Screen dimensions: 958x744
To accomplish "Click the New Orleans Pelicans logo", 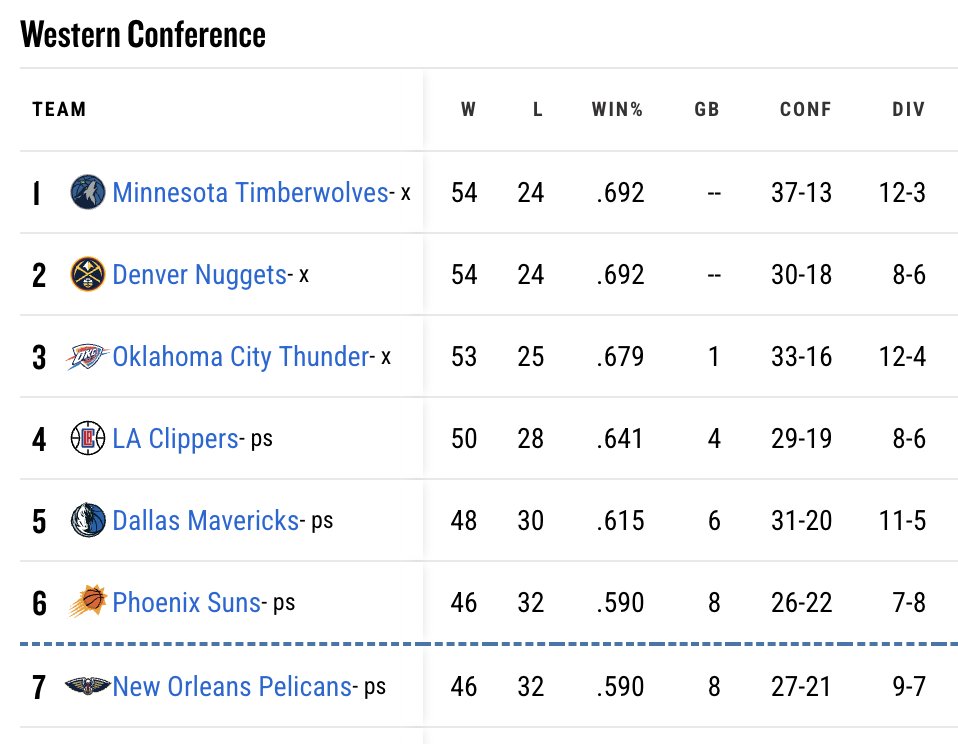I will 88,686.
